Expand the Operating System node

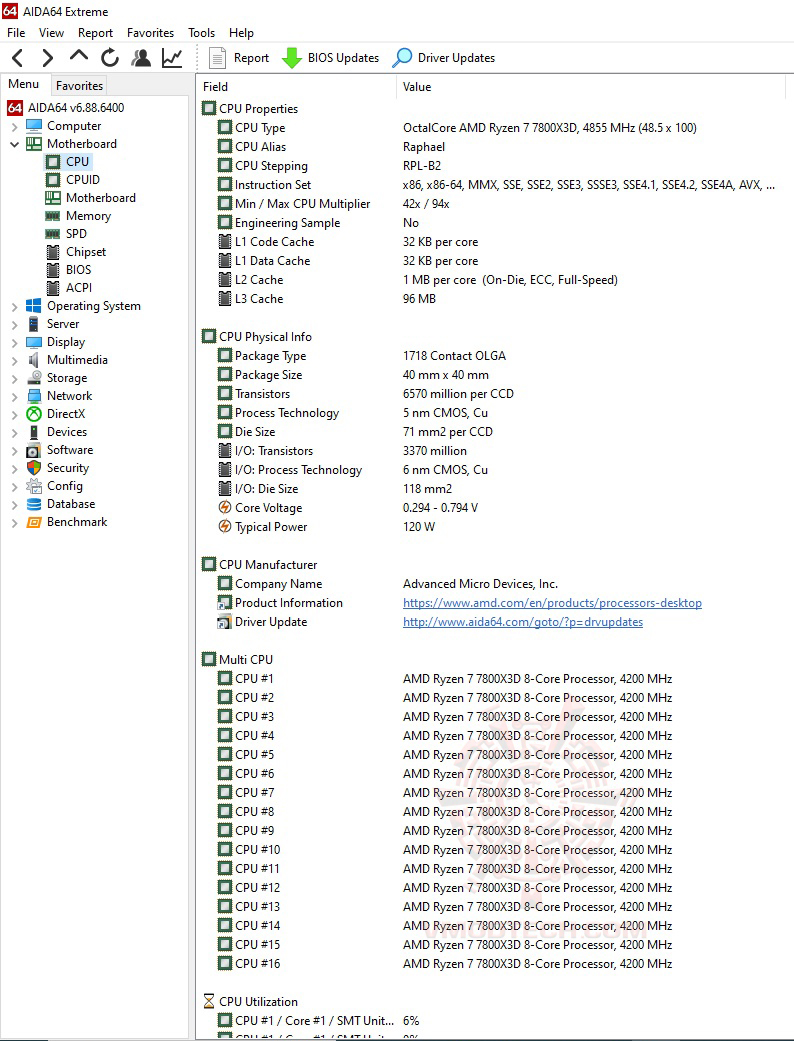pos(15,306)
